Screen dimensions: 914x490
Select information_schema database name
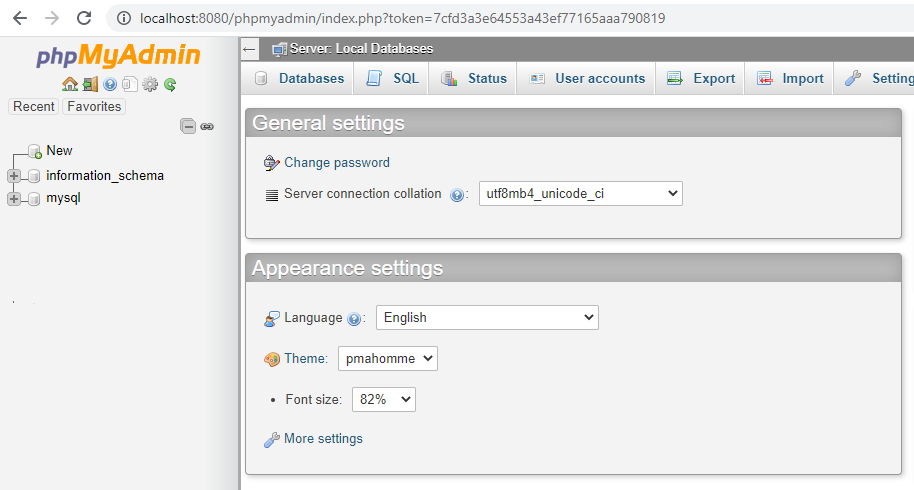tap(105, 176)
